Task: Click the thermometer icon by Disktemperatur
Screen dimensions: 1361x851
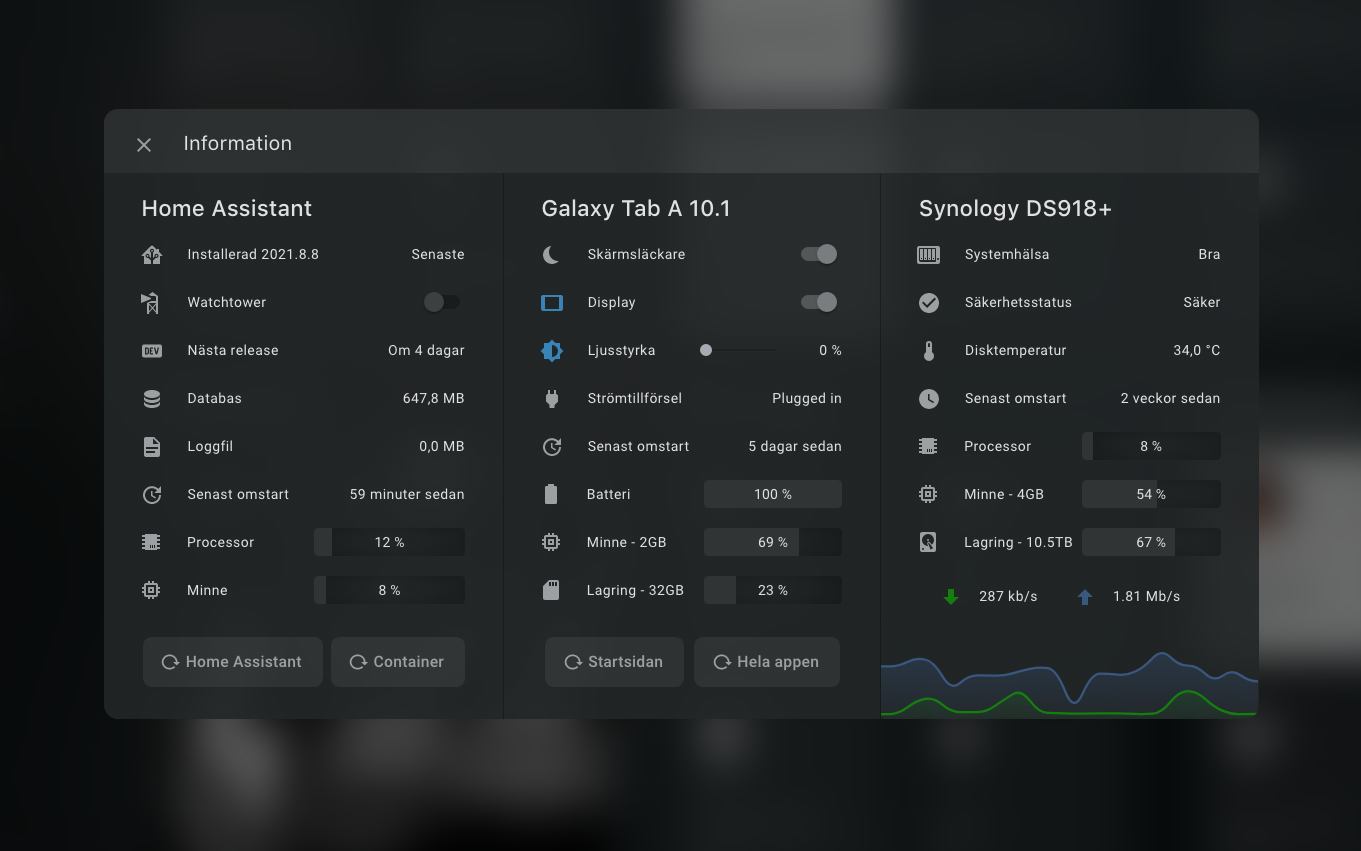Action: pyautogui.click(x=929, y=351)
